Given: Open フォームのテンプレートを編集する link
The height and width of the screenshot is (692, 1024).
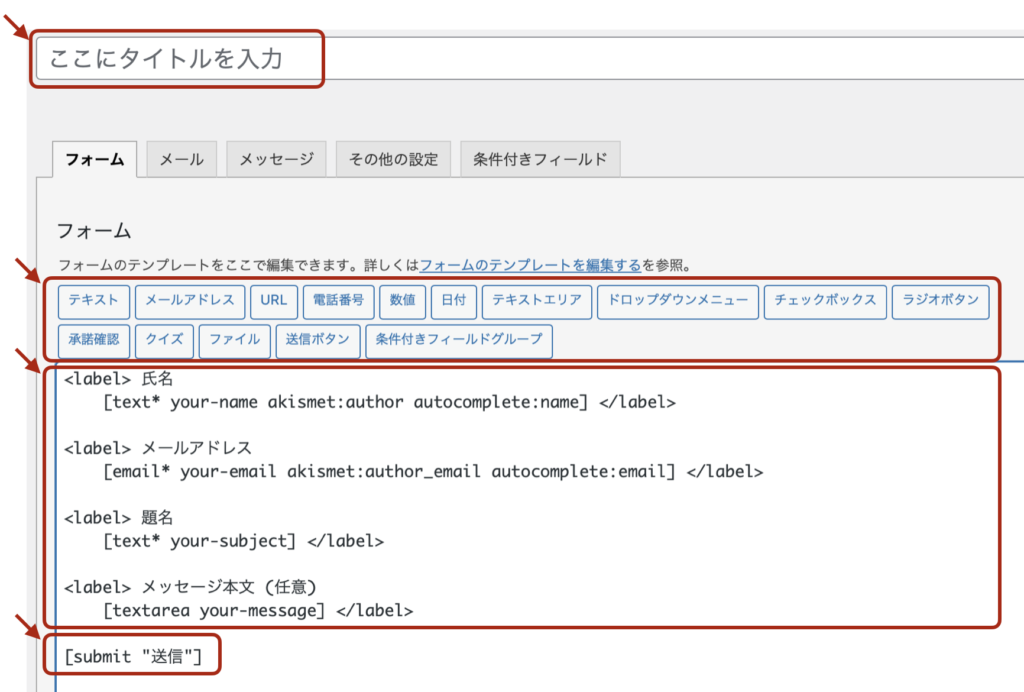Looking at the screenshot, I should pos(530,266).
